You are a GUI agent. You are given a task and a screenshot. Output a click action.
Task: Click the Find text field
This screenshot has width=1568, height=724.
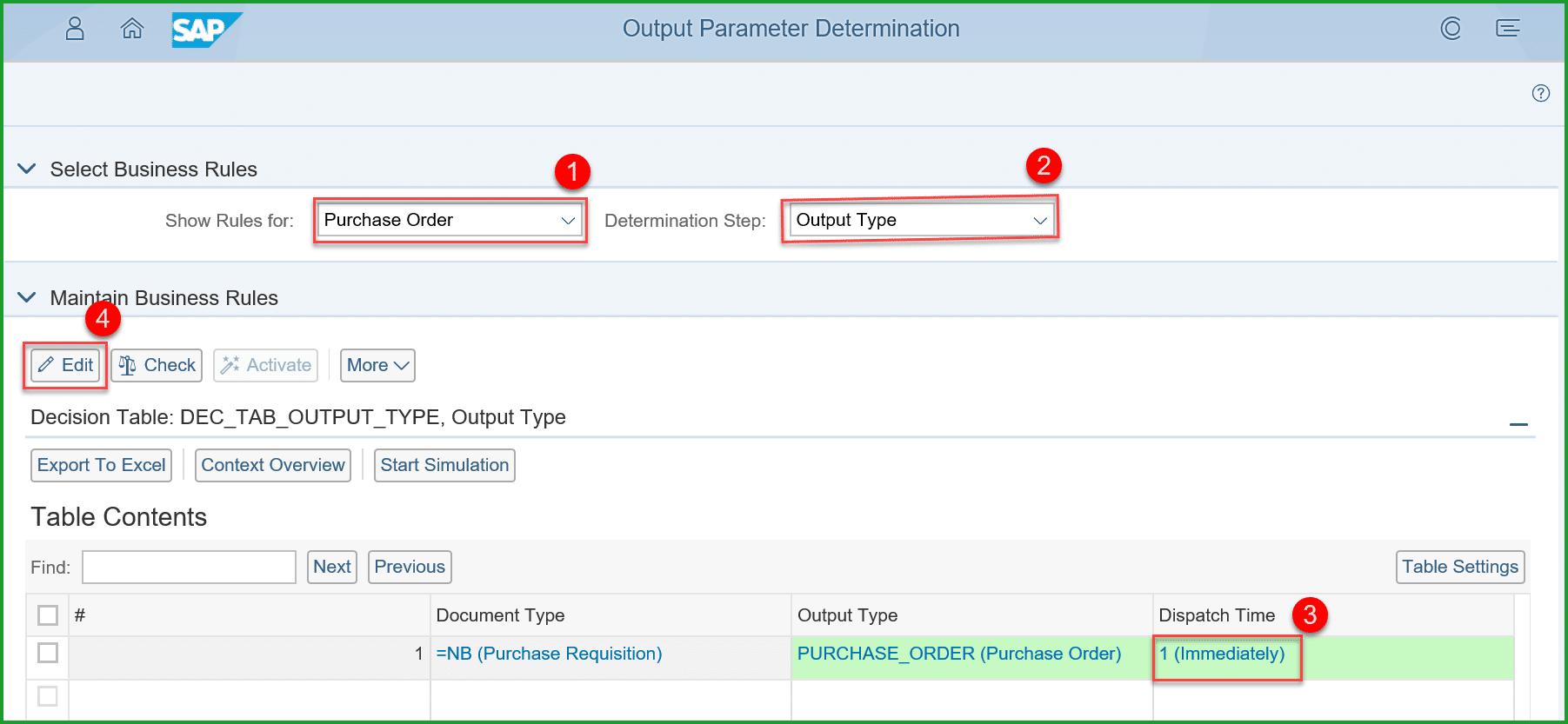pos(189,568)
